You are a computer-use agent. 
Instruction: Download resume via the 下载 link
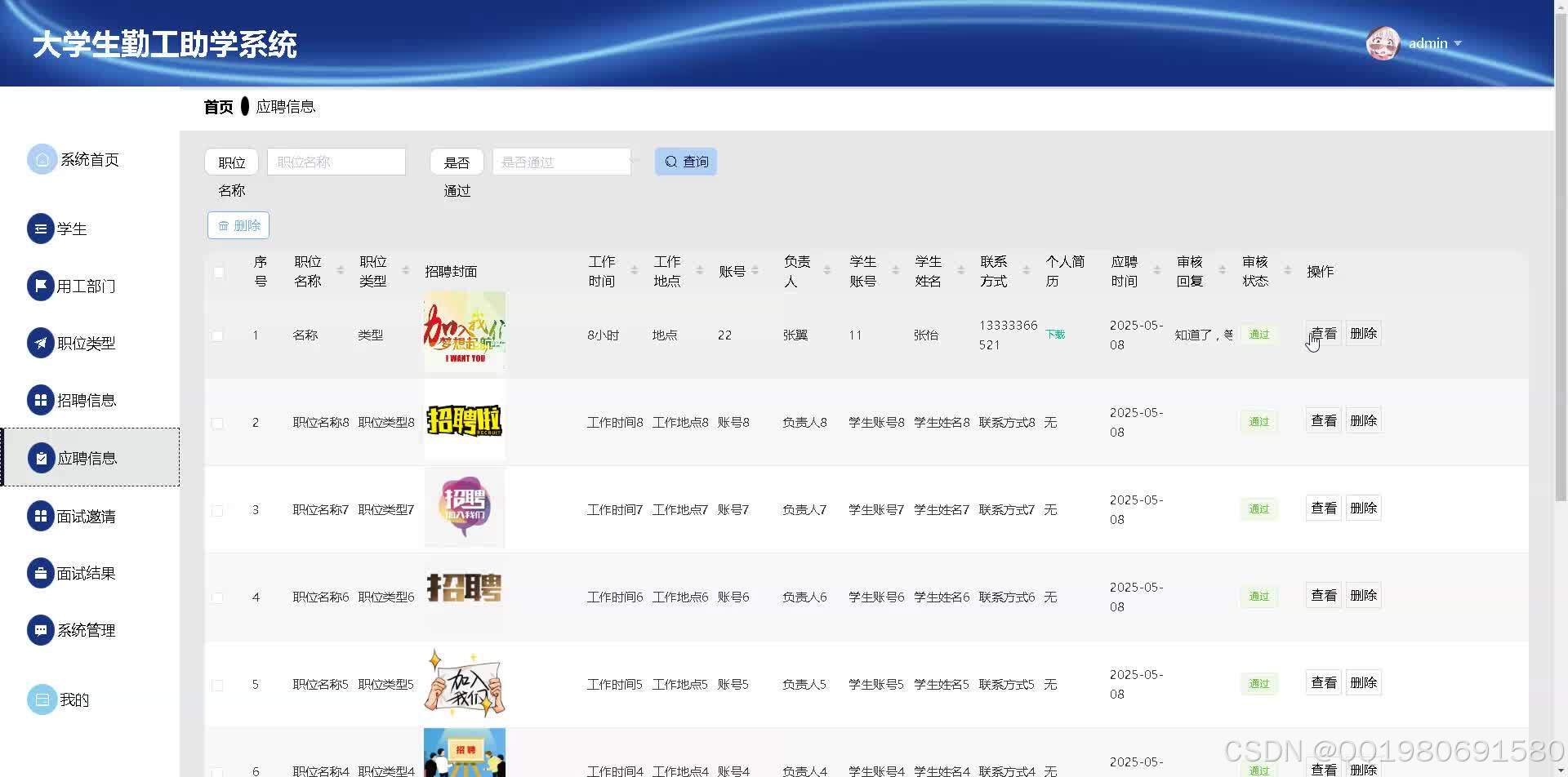coord(1055,334)
